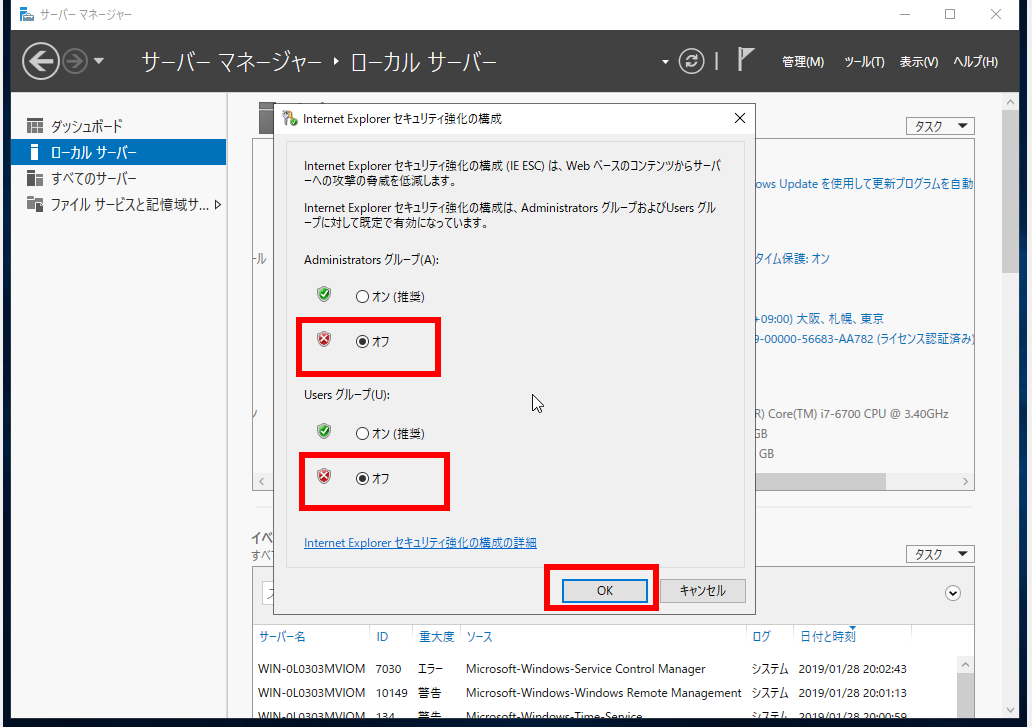This screenshot has height=727, width=1032.
Task: Minimize the Server Manager window
Action: 905,14
